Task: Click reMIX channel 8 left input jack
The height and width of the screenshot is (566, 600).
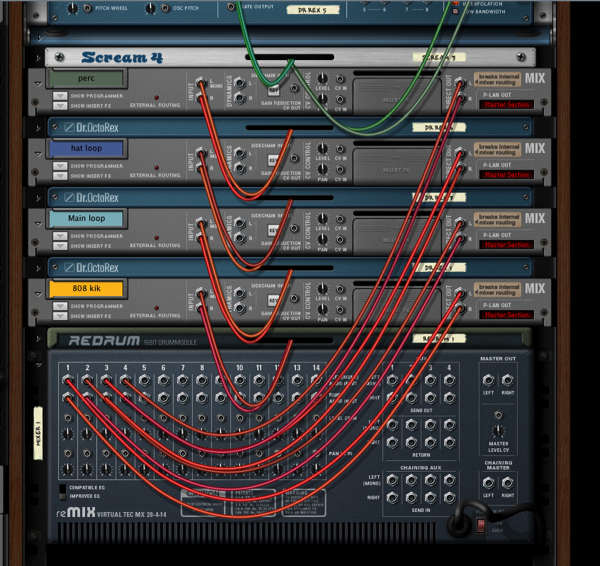Action: pos(202,380)
